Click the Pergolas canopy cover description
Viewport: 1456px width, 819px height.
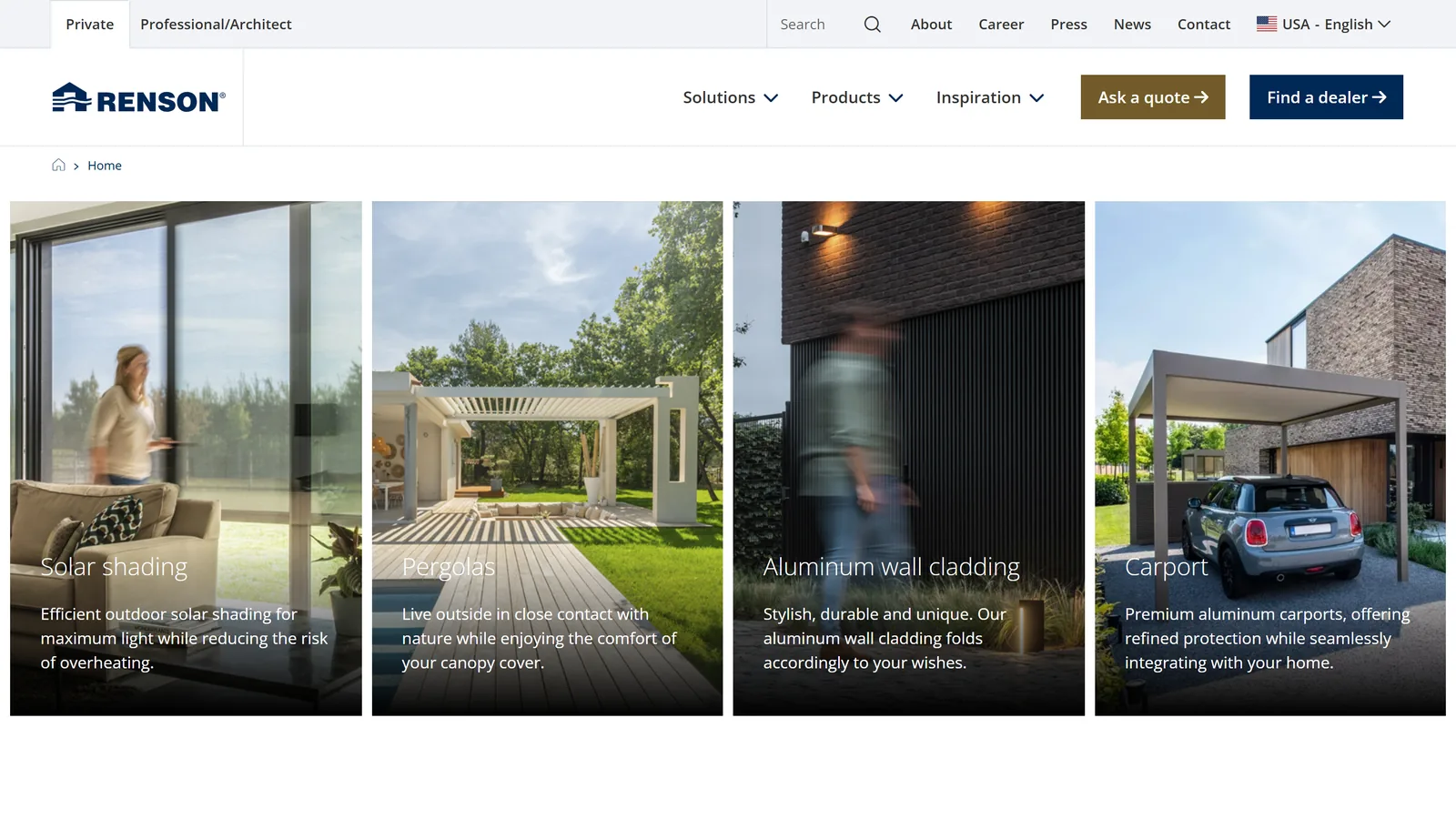click(x=540, y=639)
